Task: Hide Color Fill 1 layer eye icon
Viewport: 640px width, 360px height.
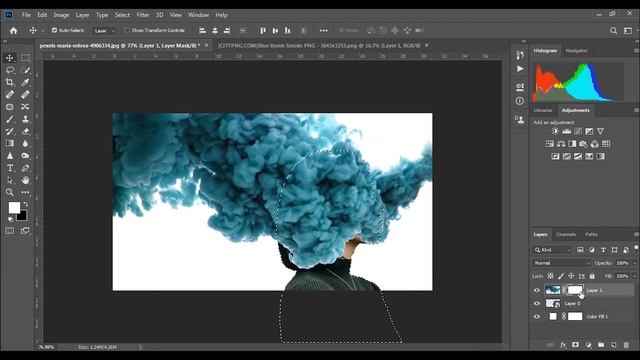Action: 537,316
